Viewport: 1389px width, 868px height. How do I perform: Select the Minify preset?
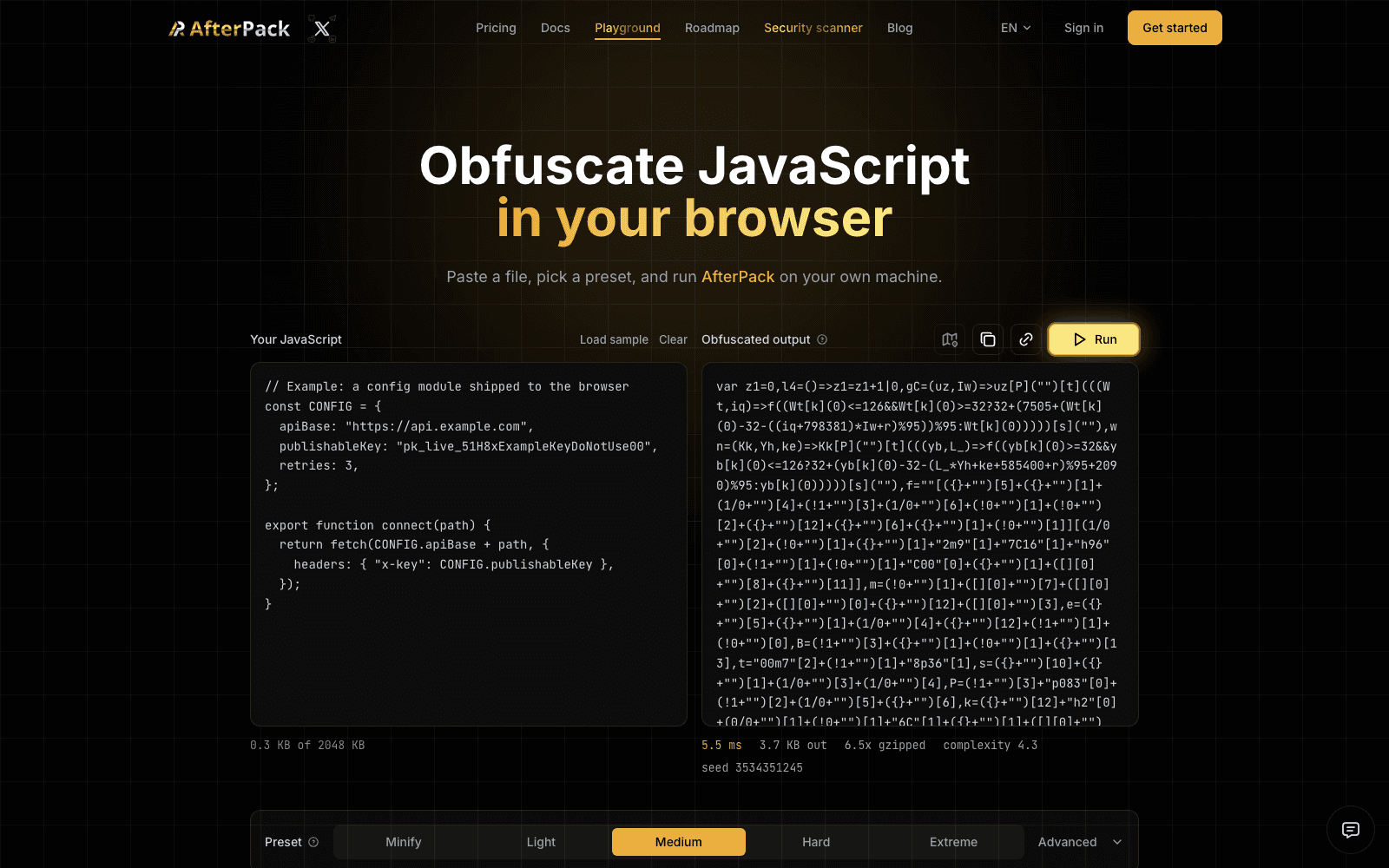pos(404,842)
